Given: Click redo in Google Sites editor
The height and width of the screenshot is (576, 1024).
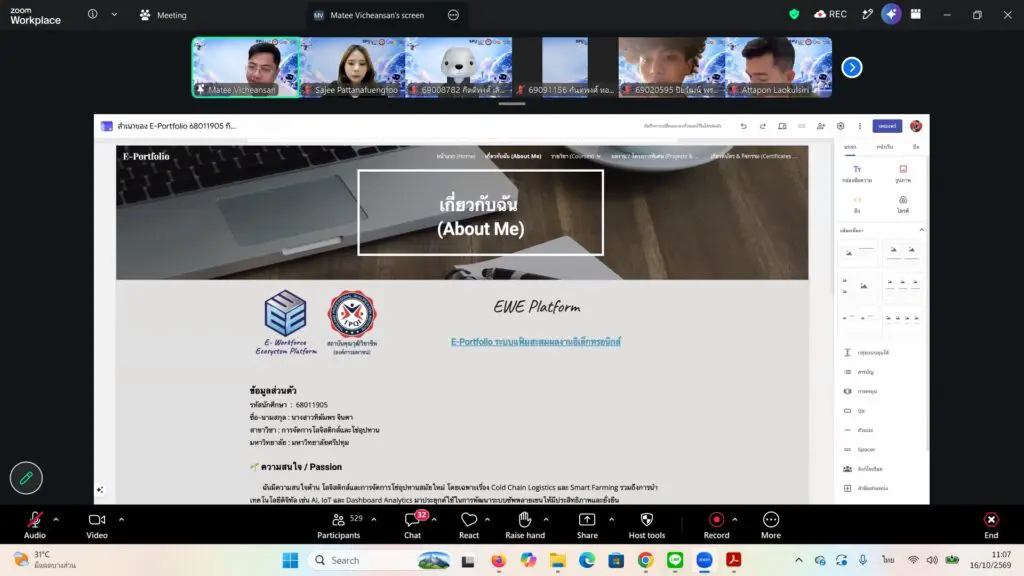Looking at the screenshot, I should tap(763, 126).
